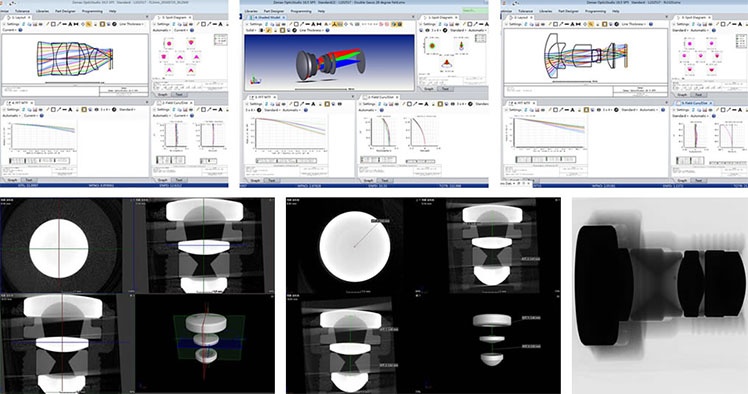Viewport: 748px width, 394px height.
Task: Click the grayscale X-ray image of the lens assembly
Action: pyautogui.click(x=660, y=296)
